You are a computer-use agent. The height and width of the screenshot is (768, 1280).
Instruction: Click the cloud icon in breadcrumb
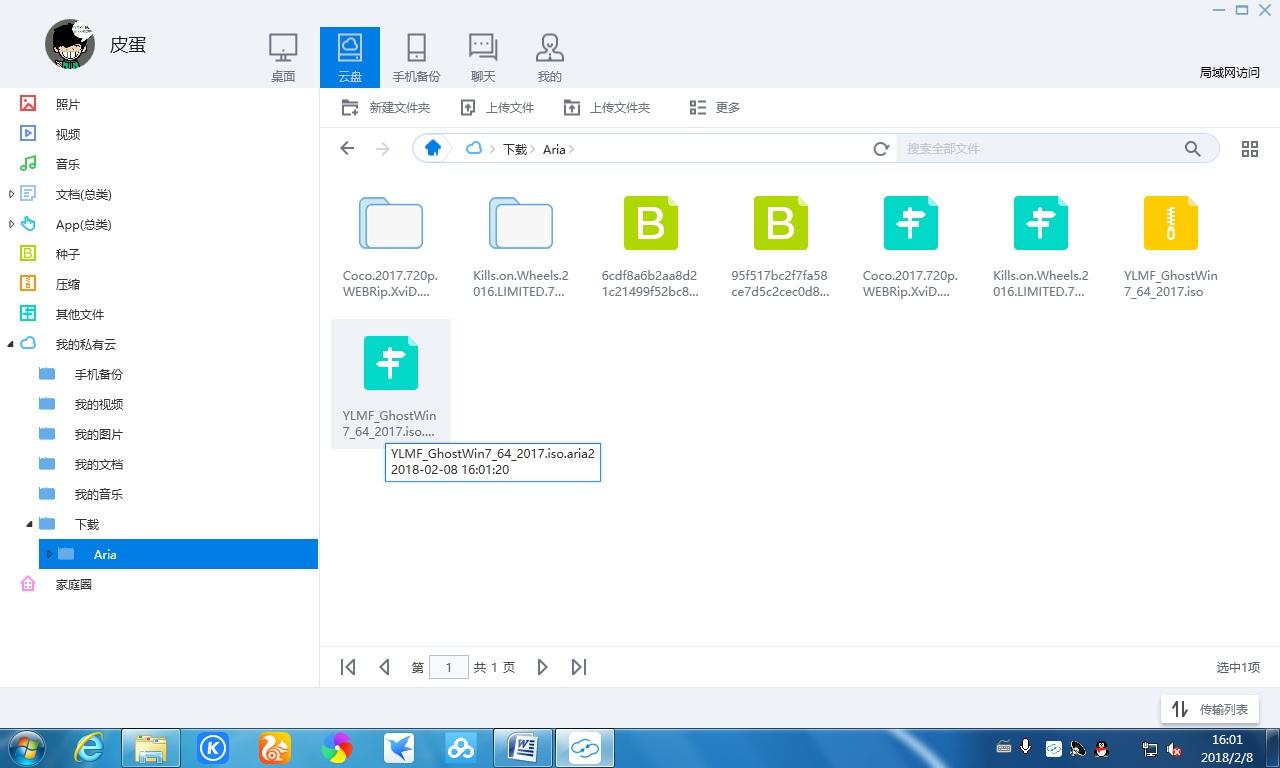(x=474, y=148)
